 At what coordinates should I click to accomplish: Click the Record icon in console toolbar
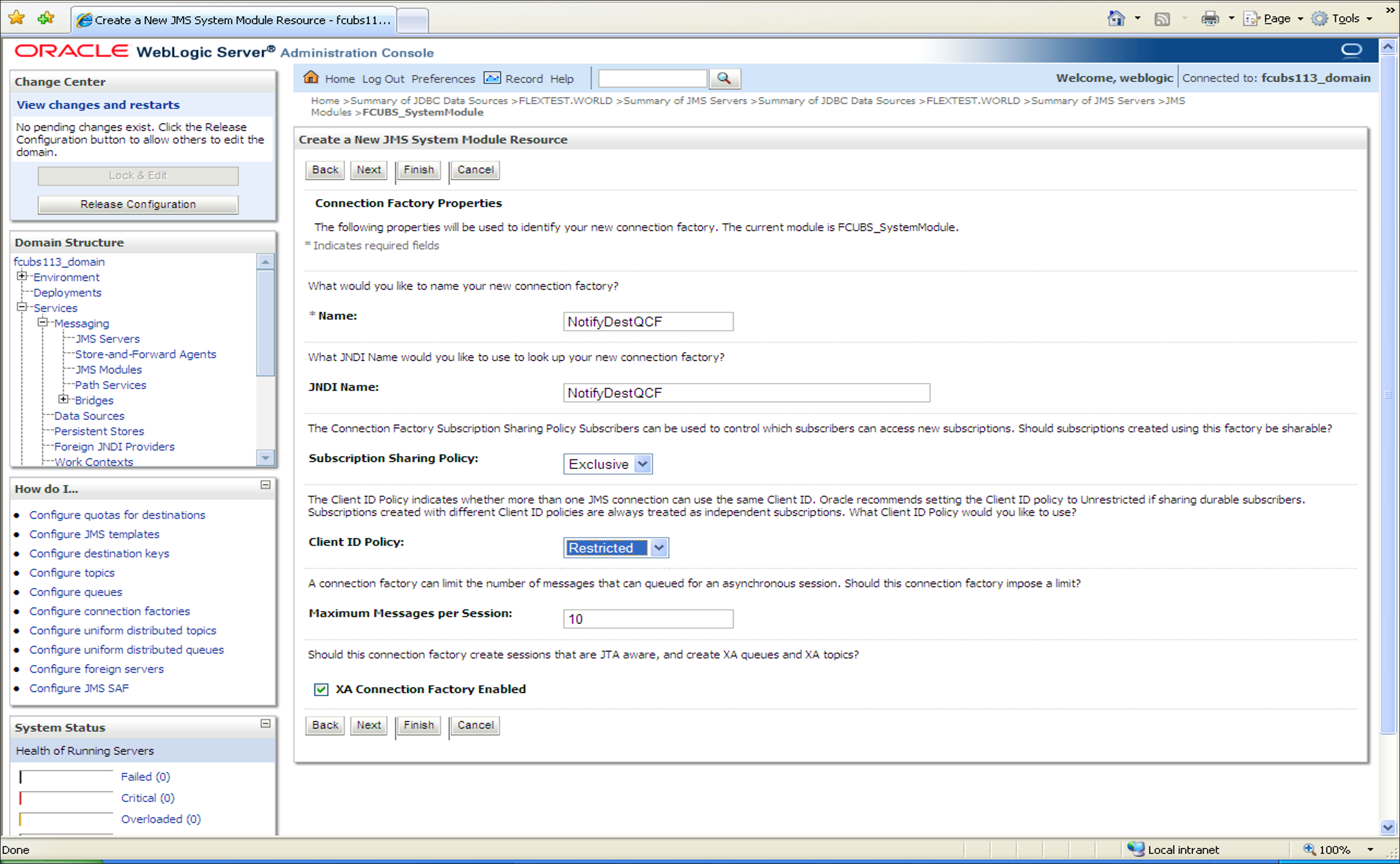[491, 78]
